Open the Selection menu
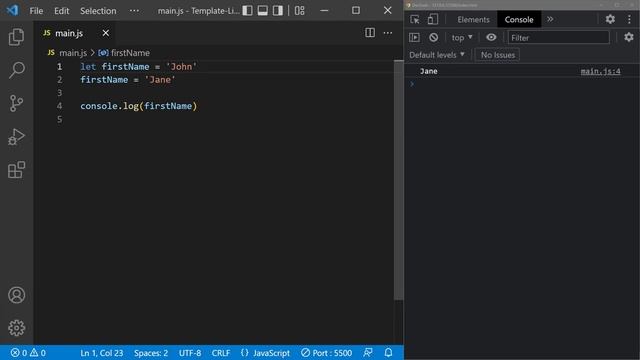640x360 pixels. (x=98, y=11)
